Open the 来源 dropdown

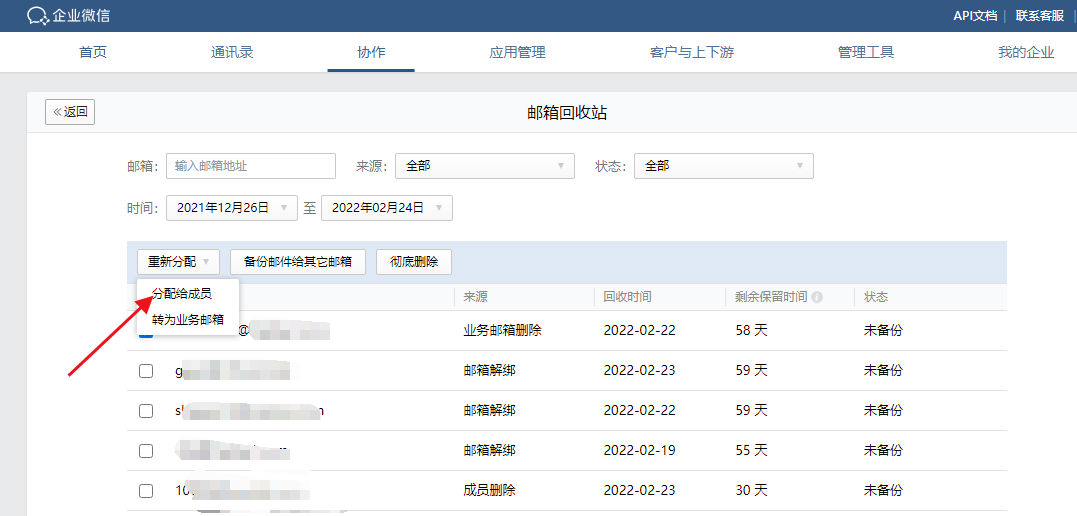click(x=485, y=166)
